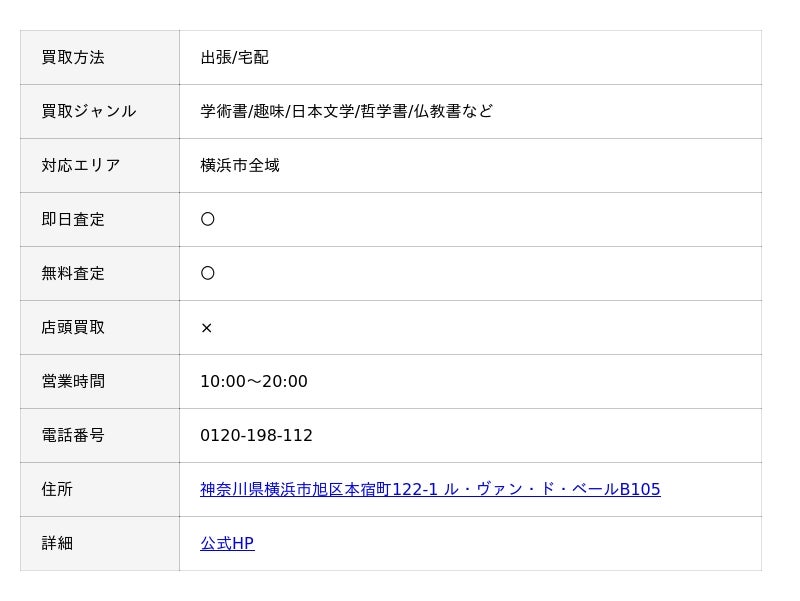The height and width of the screenshot is (601, 800).
Task: Click the 出張/宅配 text
Action: tap(235, 58)
